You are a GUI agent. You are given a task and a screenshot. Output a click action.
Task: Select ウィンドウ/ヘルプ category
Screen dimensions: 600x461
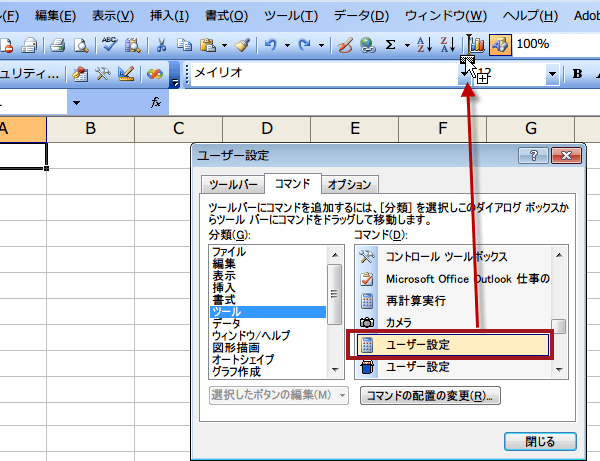coord(267,336)
